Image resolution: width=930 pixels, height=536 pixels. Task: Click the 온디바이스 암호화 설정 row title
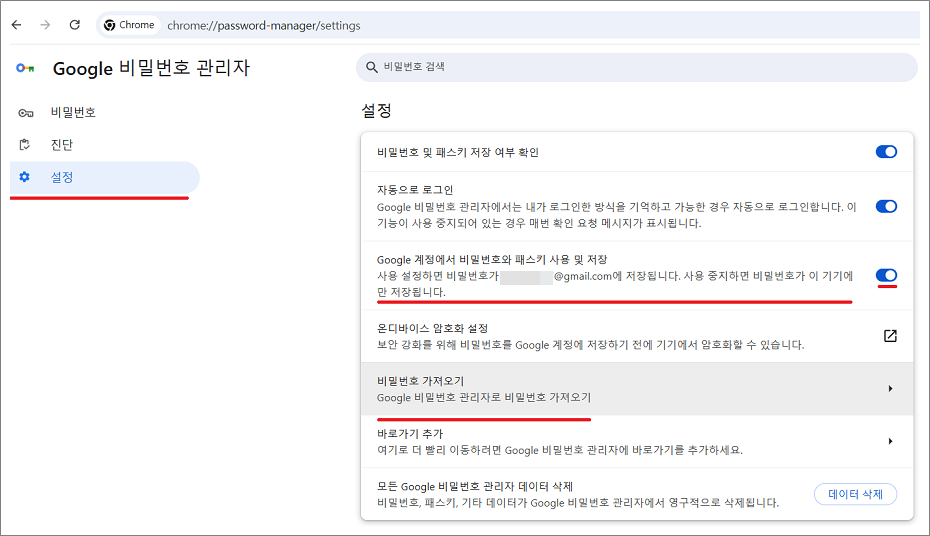(x=432, y=328)
